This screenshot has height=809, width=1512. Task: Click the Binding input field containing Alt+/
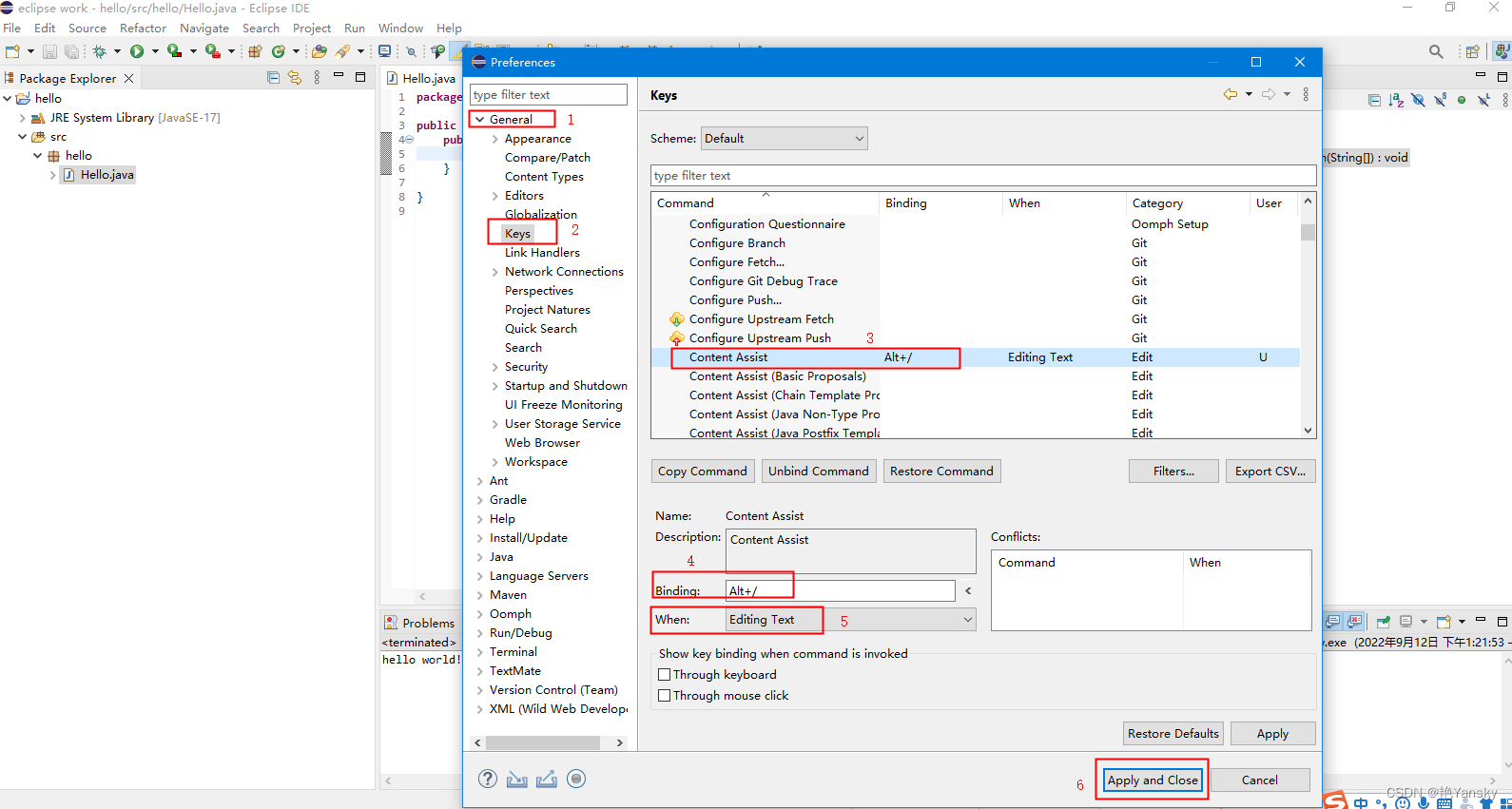(841, 590)
